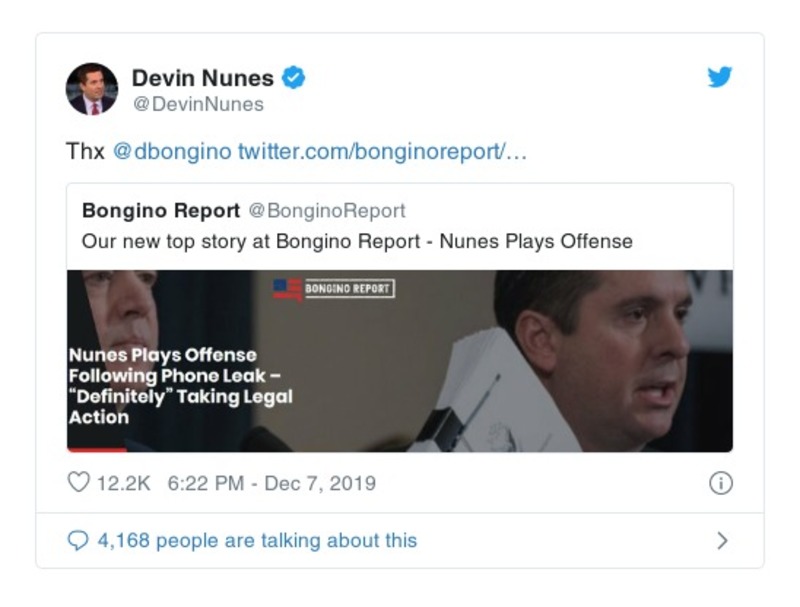800x607 pixels.
Task: View '4,168 people are talking about this'
Action: click(x=257, y=540)
